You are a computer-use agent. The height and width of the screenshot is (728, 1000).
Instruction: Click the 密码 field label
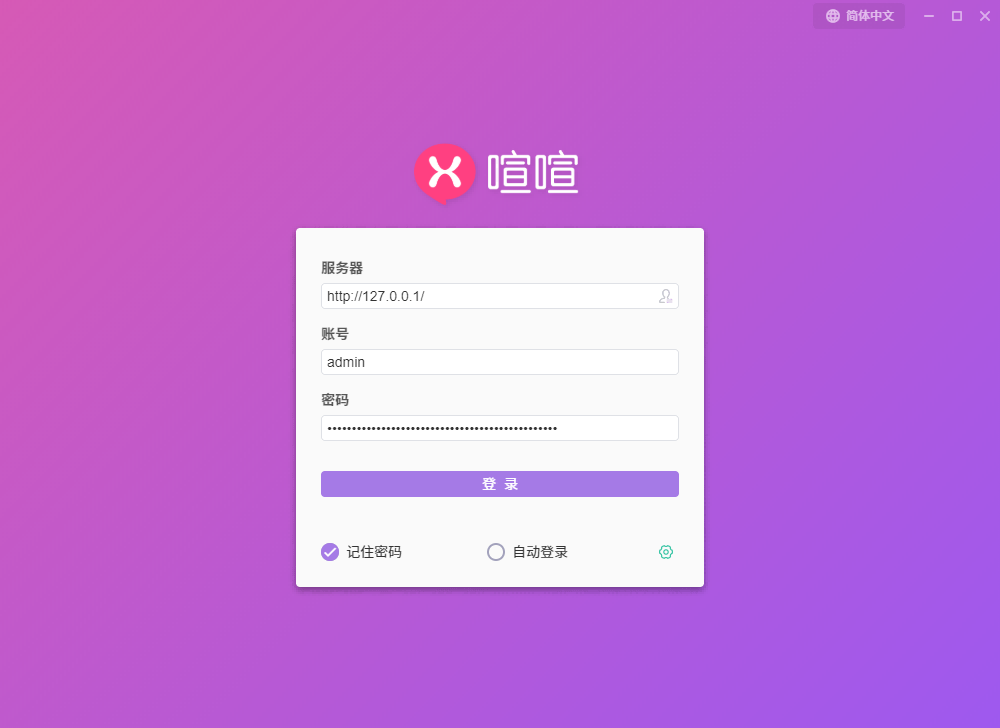[335, 400]
